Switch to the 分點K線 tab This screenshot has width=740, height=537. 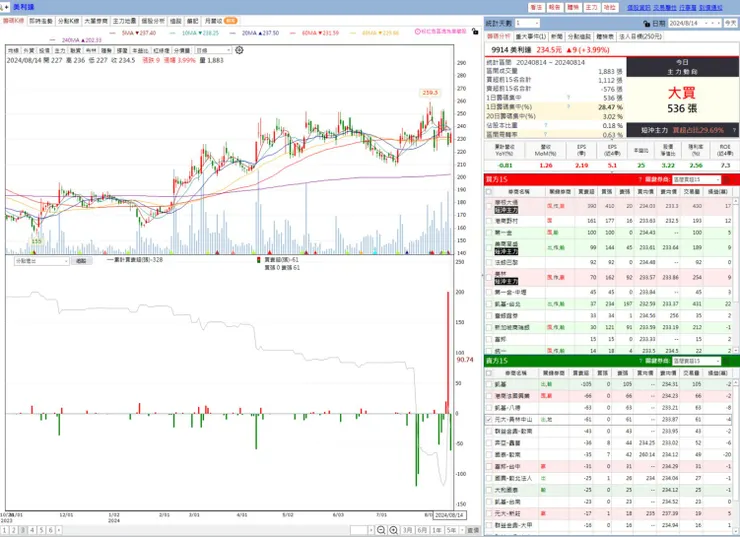[68, 21]
